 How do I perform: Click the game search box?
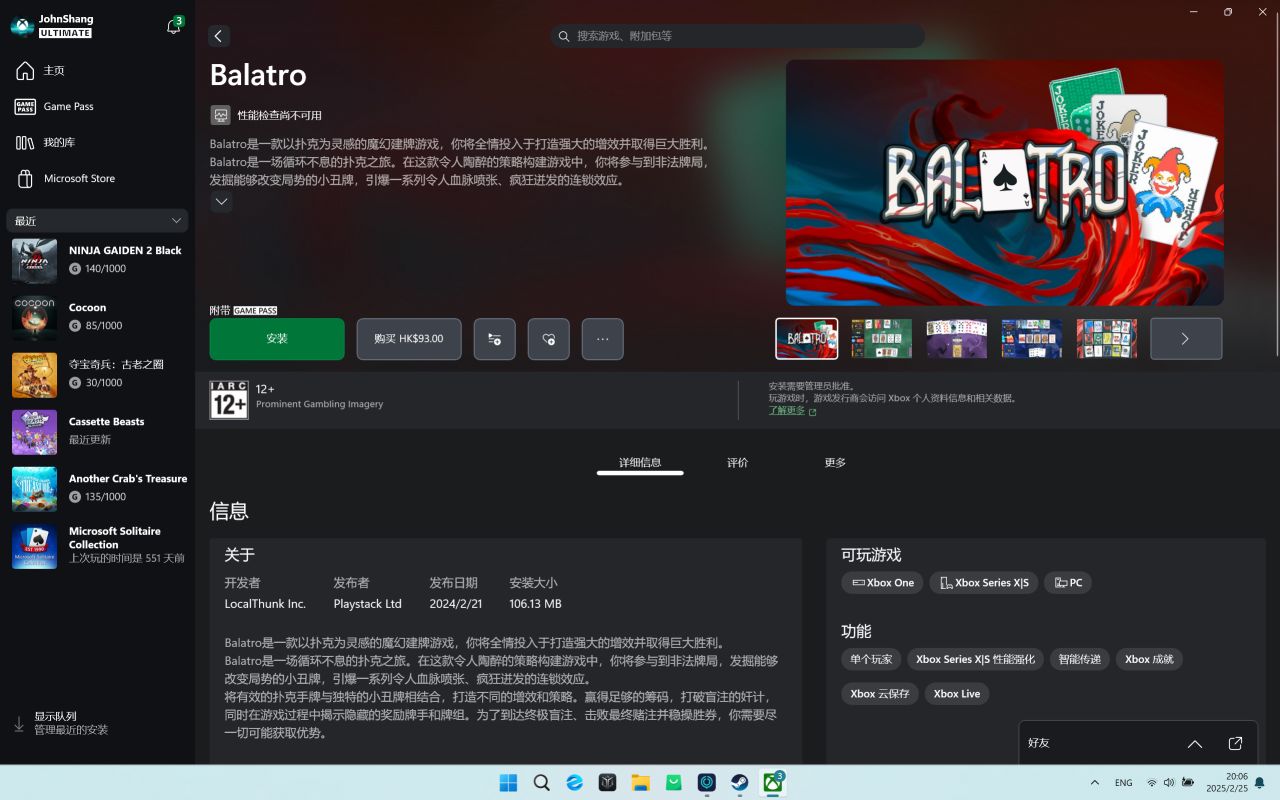pos(737,36)
